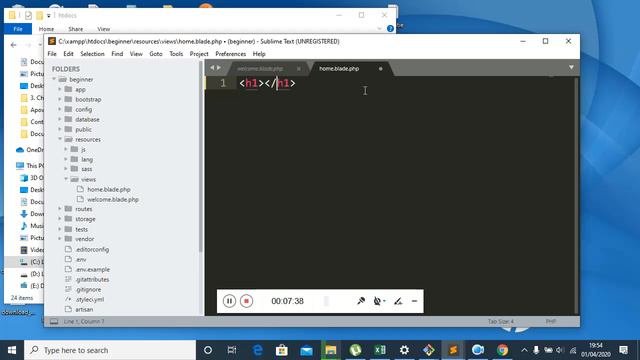
Task: Open the .styleci.yml file
Action: pyautogui.click(x=90, y=299)
